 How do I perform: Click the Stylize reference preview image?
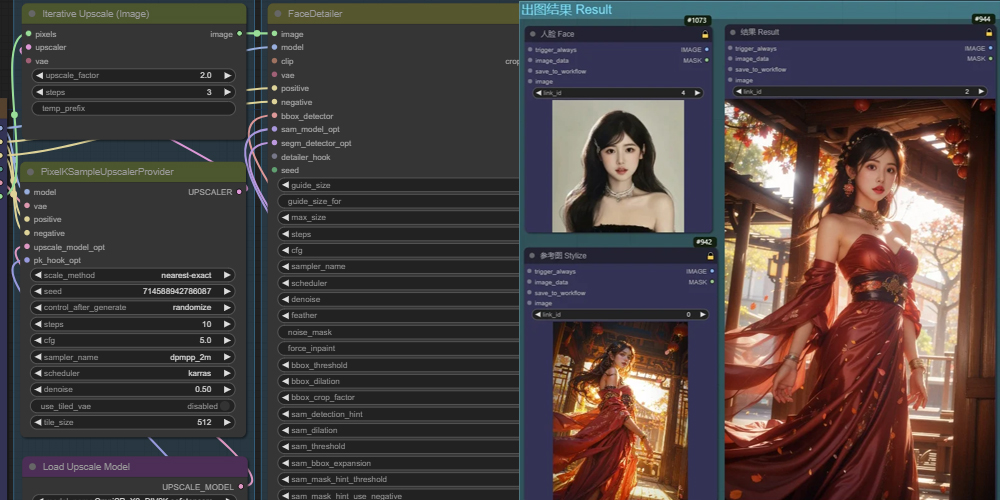621,411
